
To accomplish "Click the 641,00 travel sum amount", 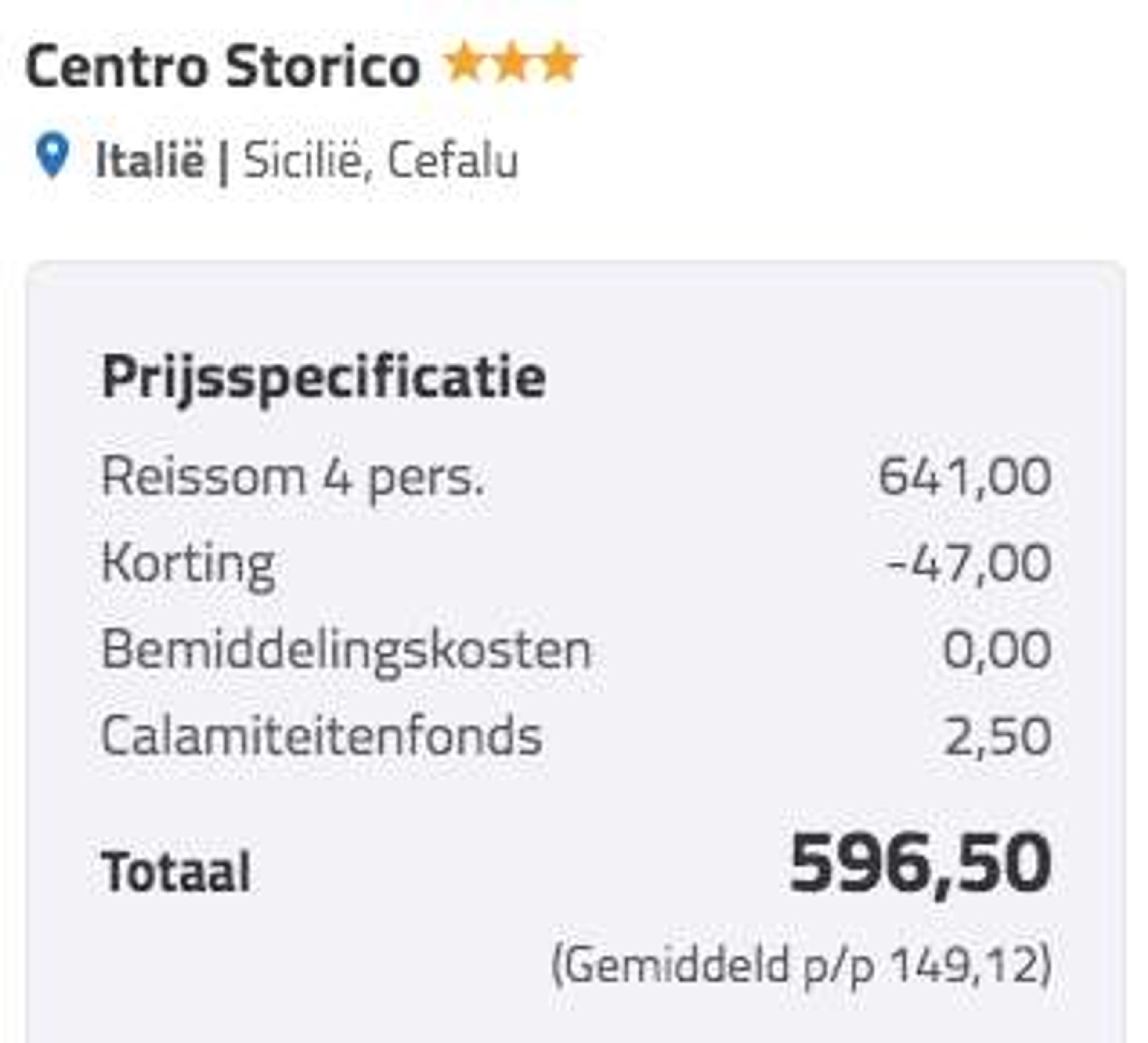I will (x=964, y=477).
